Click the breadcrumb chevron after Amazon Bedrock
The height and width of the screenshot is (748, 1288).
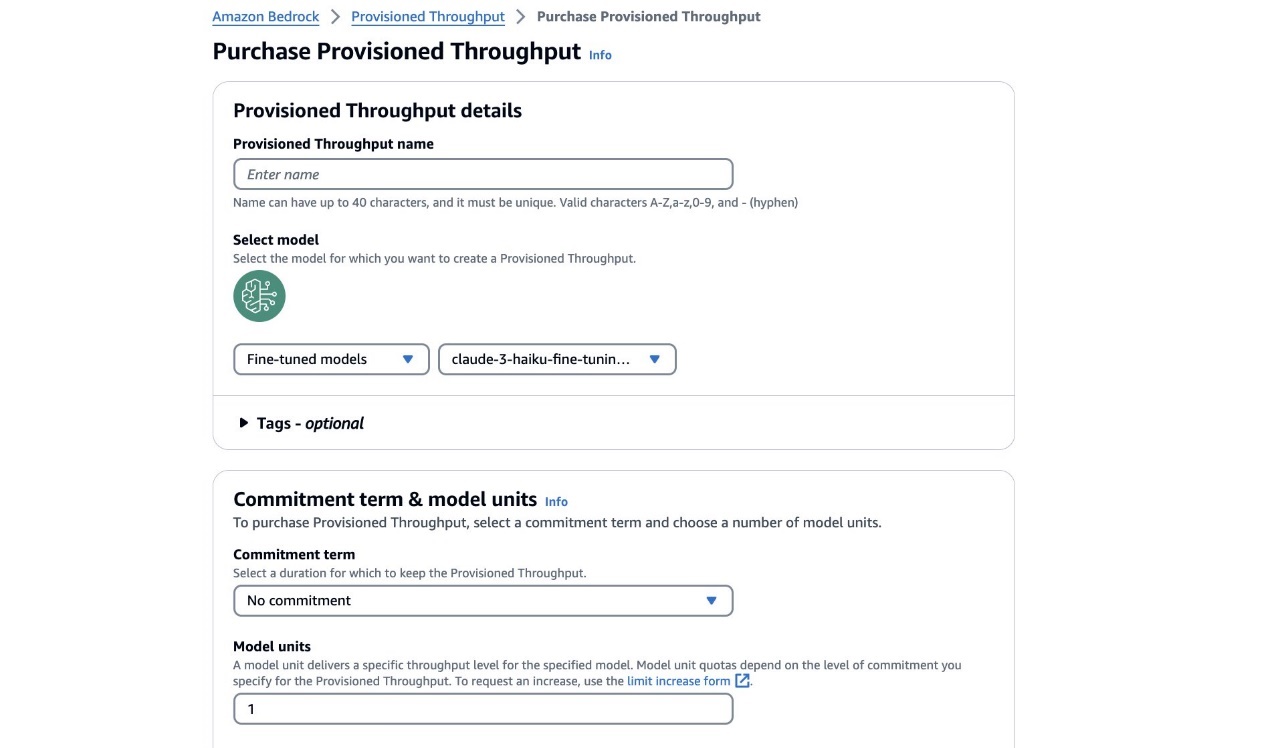335,17
